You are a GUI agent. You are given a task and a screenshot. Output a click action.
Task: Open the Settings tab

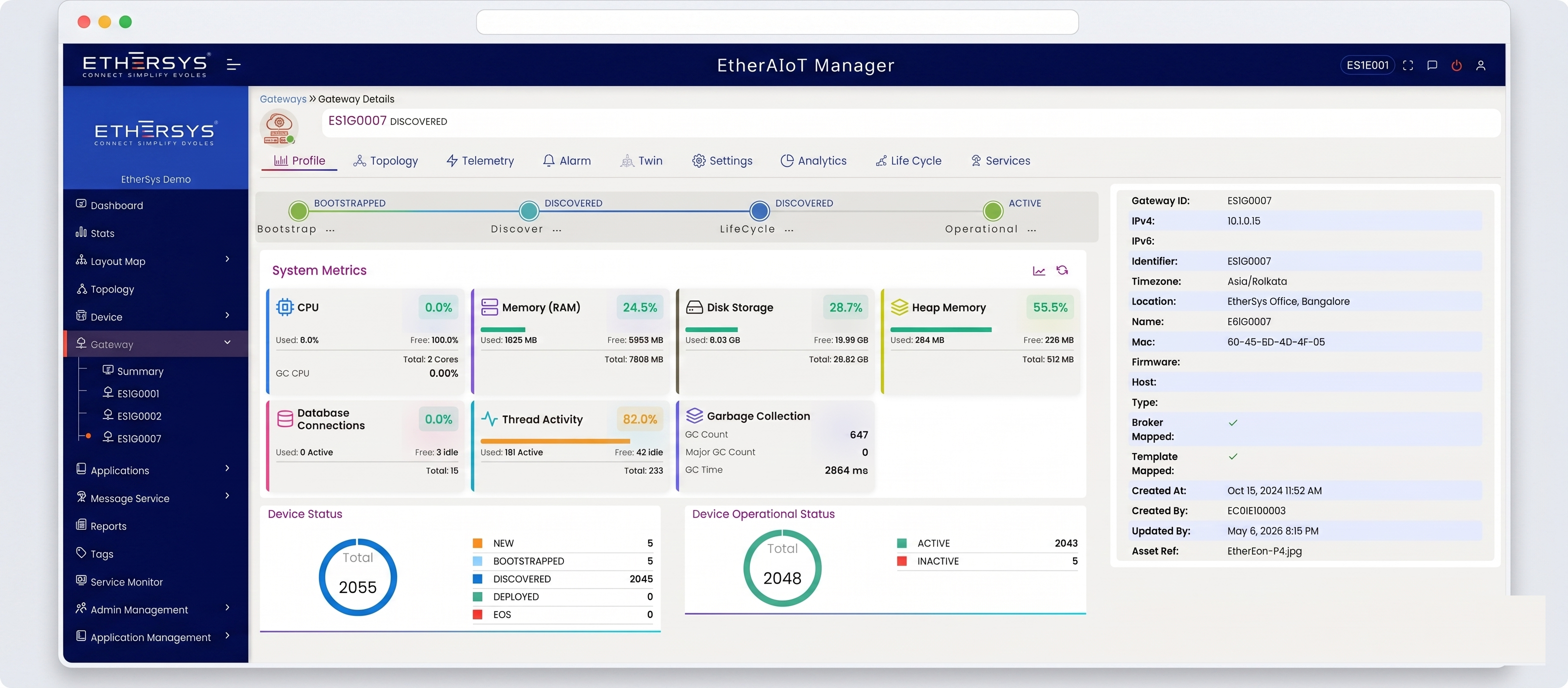click(x=722, y=160)
